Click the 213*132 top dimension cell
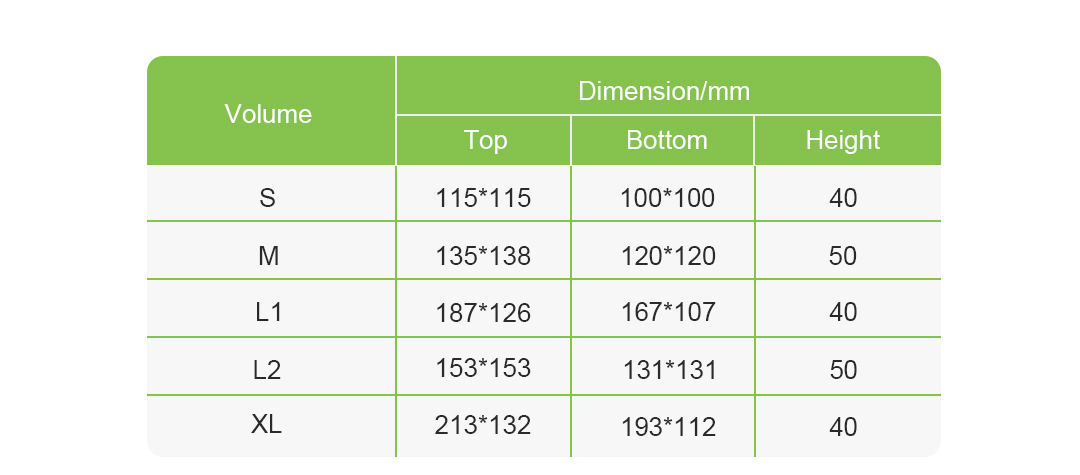 pyautogui.click(x=483, y=425)
